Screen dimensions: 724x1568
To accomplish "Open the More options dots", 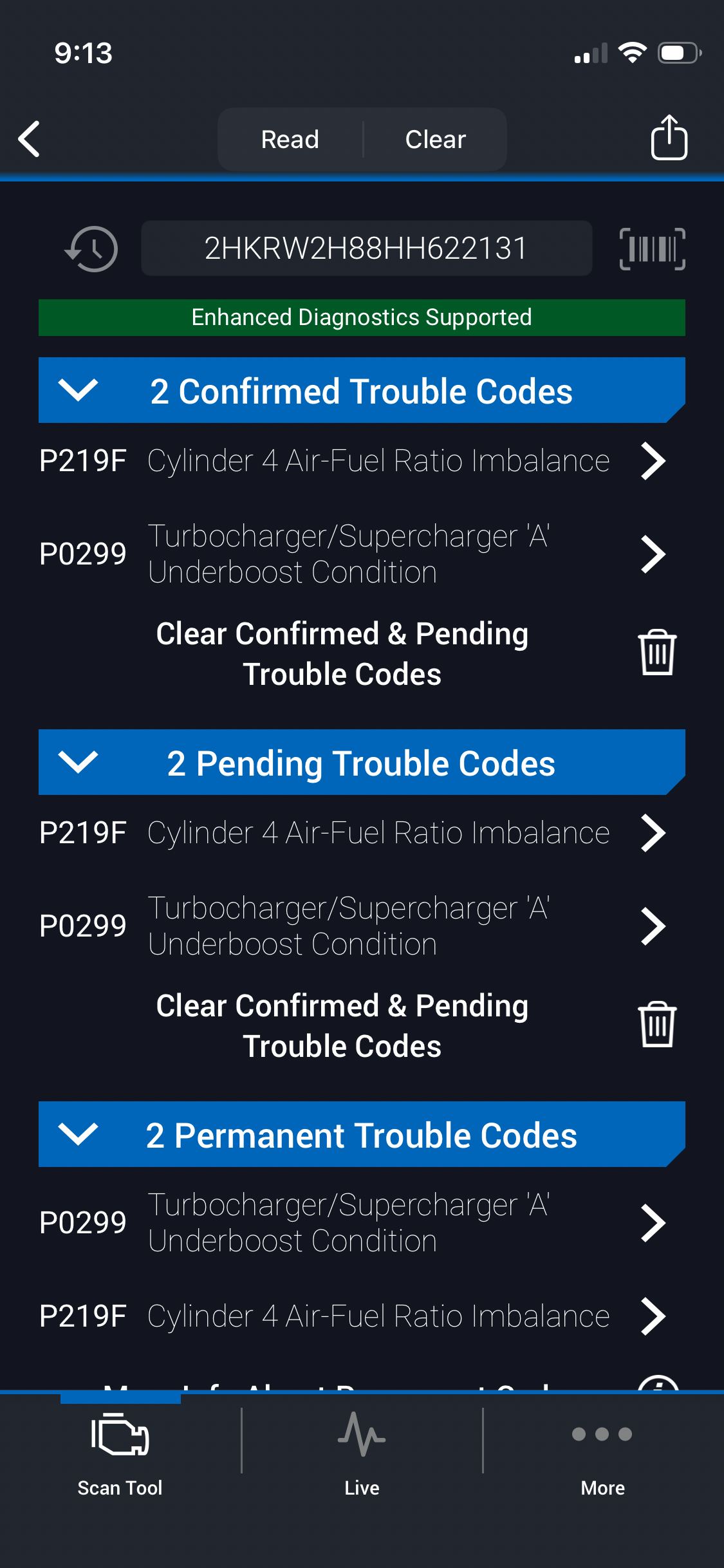I will point(602,1435).
